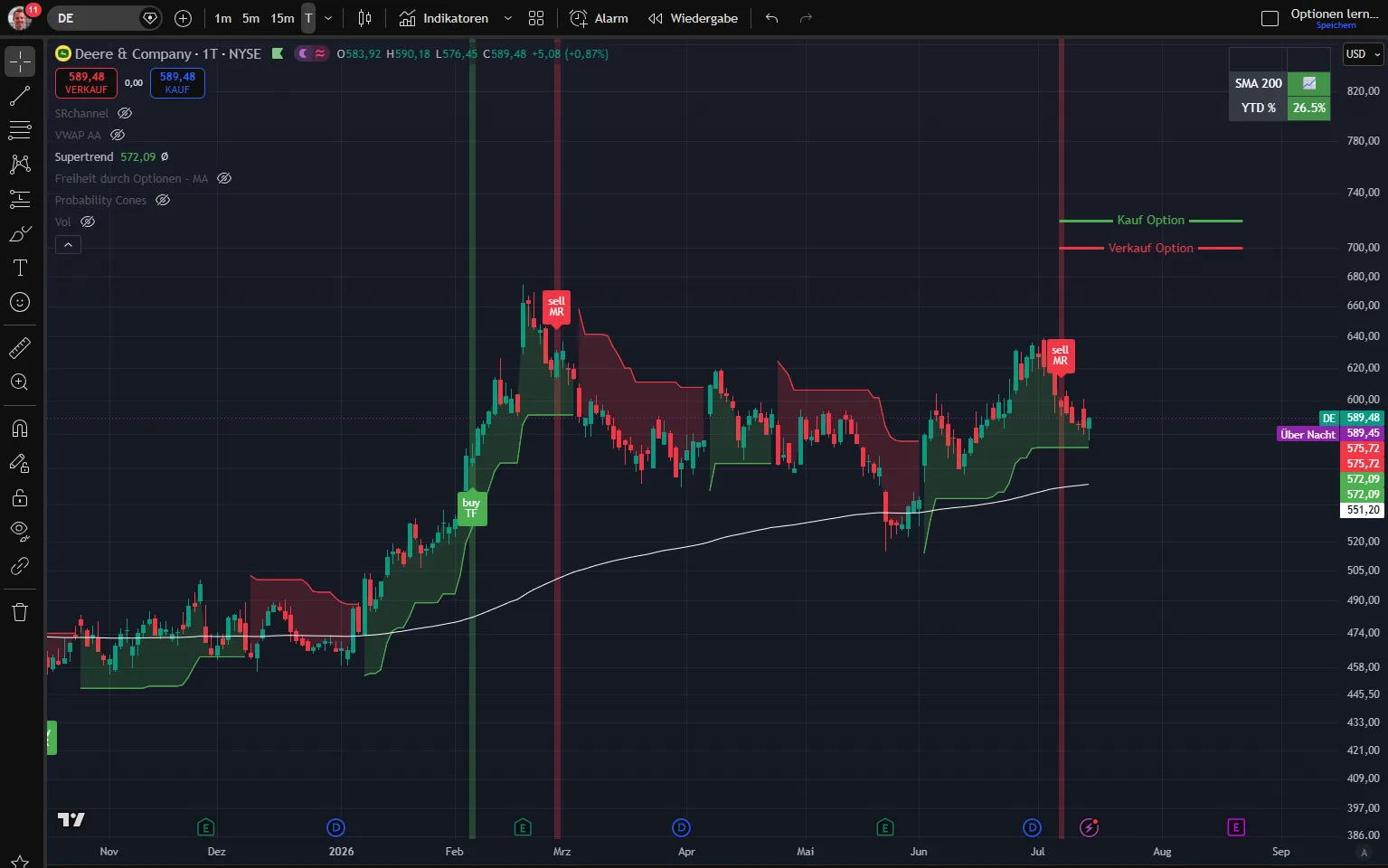Image resolution: width=1388 pixels, height=868 pixels.
Task: Show the Freiheit durch Optionen MA indicator
Action: 224,178
